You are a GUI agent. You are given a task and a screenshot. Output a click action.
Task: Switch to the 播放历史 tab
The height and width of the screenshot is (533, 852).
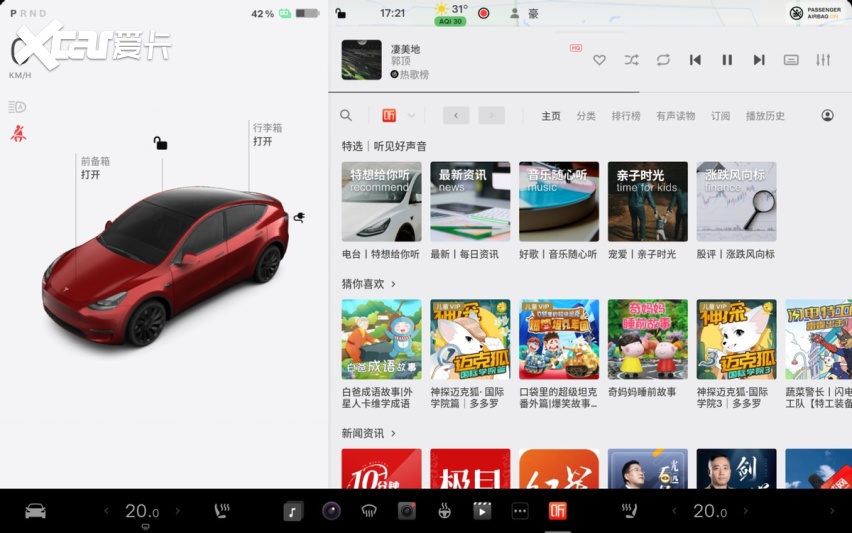click(x=765, y=116)
